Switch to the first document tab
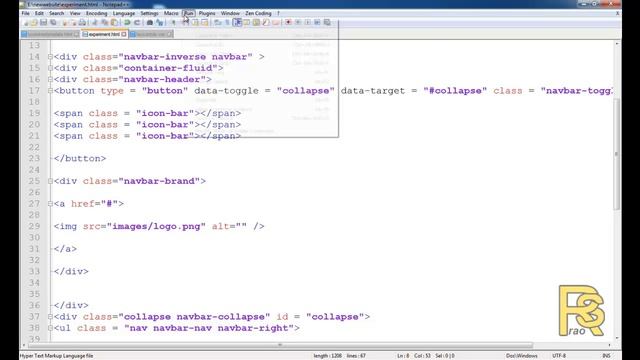Viewport: 640px width, 360px height. tap(51, 34)
